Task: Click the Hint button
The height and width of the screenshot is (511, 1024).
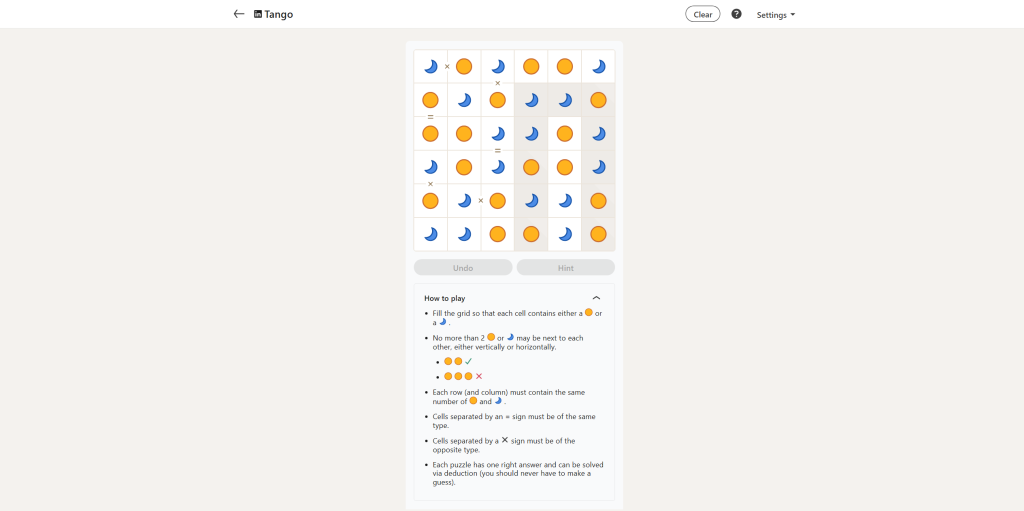Action: [565, 268]
